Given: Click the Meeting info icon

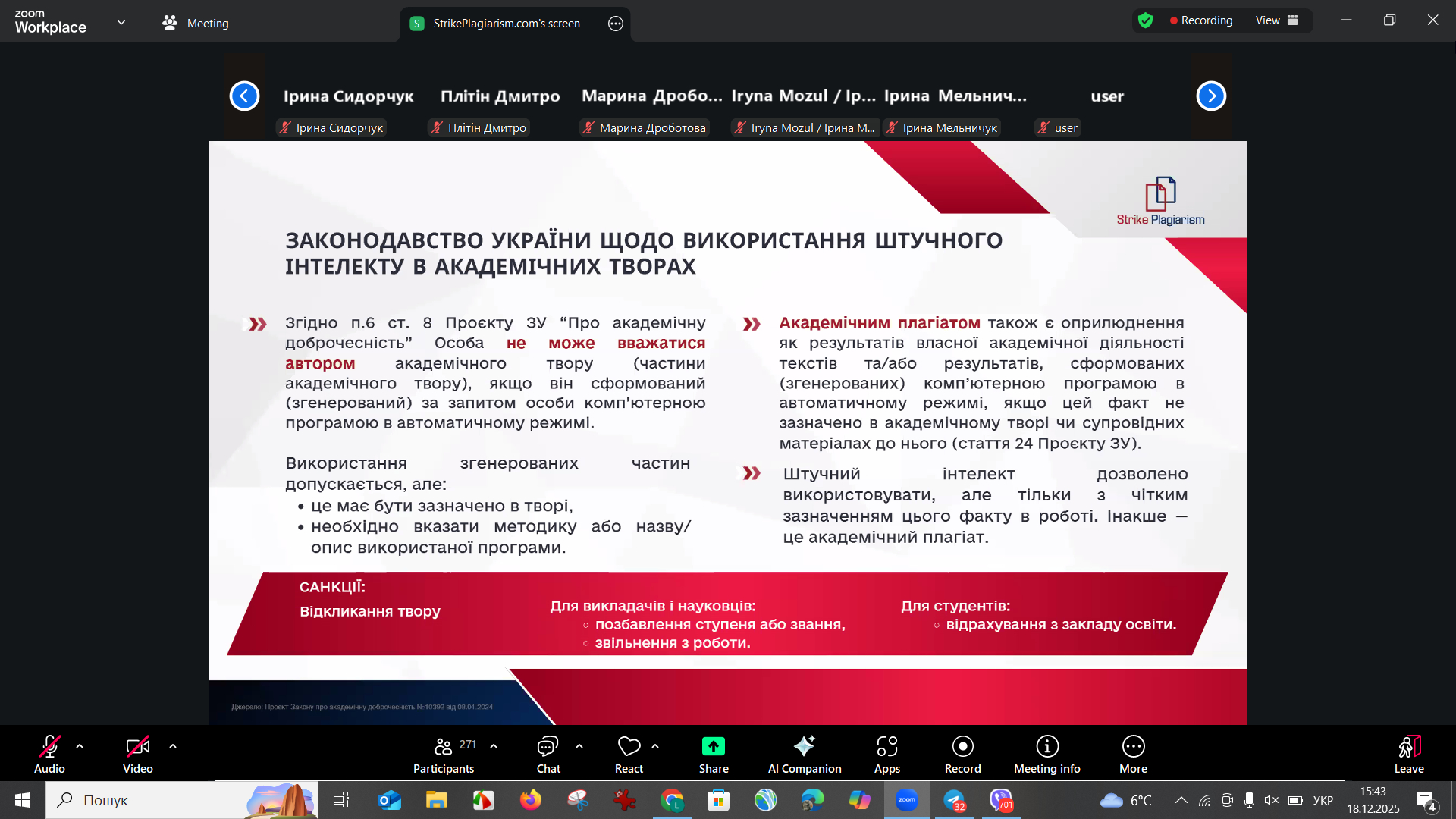Looking at the screenshot, I should (1046, 747).
